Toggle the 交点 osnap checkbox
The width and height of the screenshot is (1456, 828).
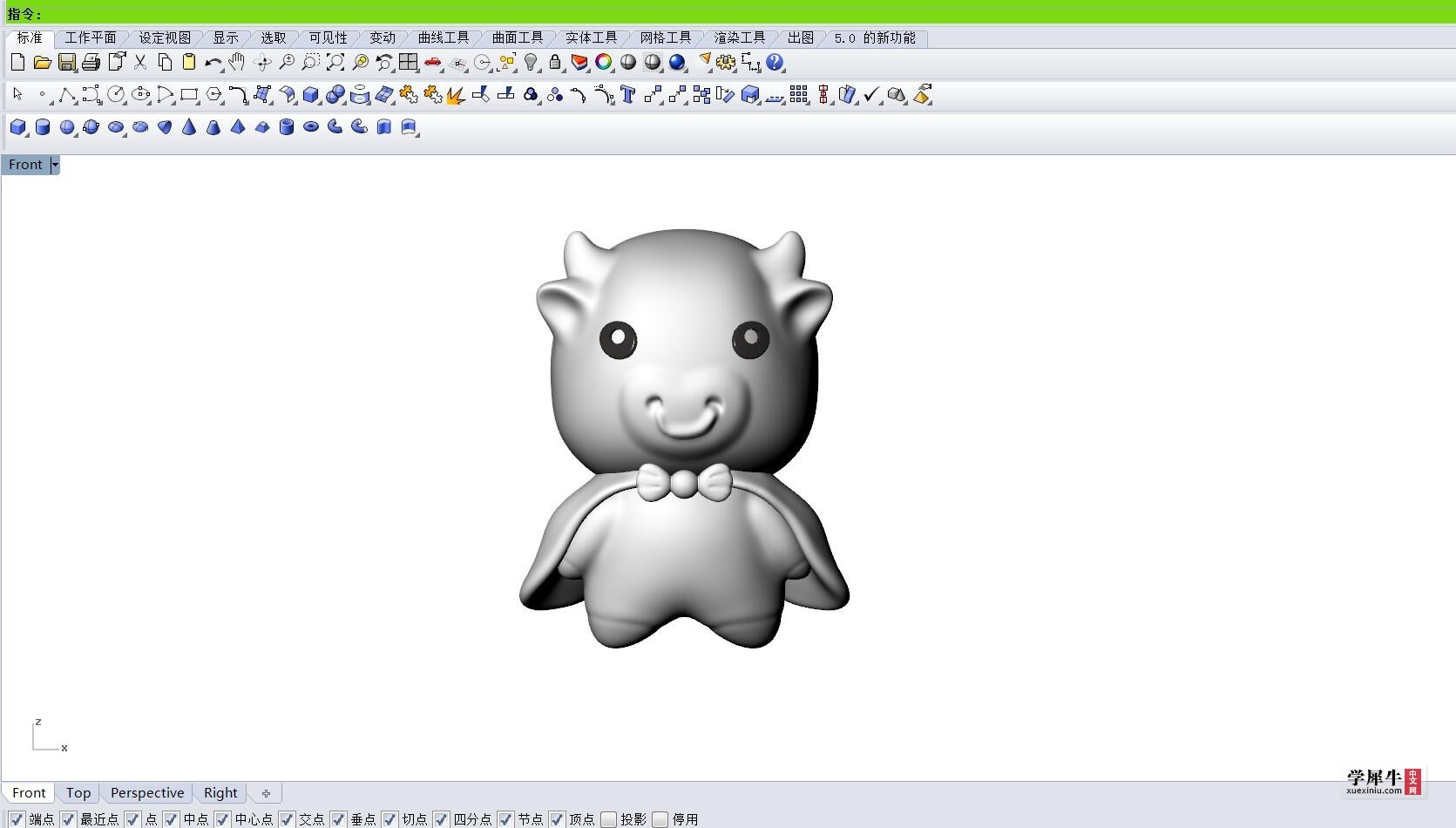click(x=287, y=819)
